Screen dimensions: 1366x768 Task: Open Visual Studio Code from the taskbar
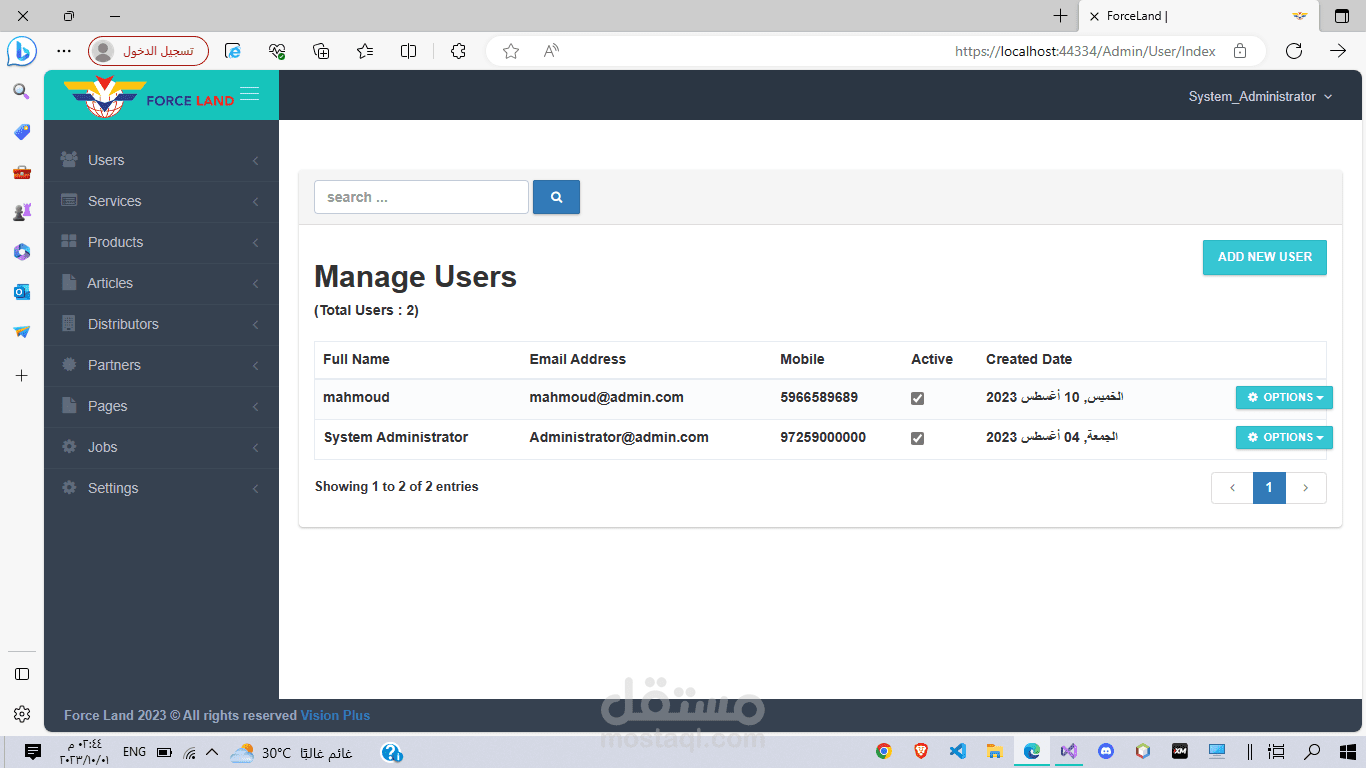coord(957,751)
